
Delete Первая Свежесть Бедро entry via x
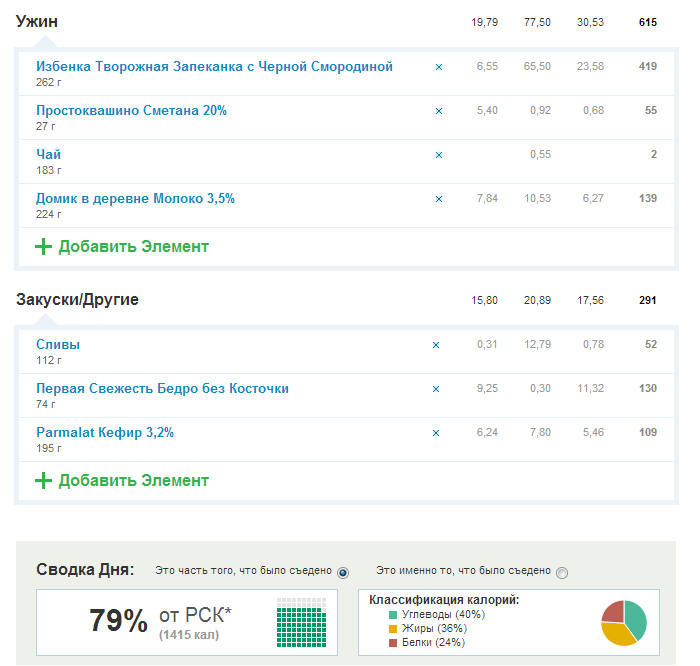(436, 389)
